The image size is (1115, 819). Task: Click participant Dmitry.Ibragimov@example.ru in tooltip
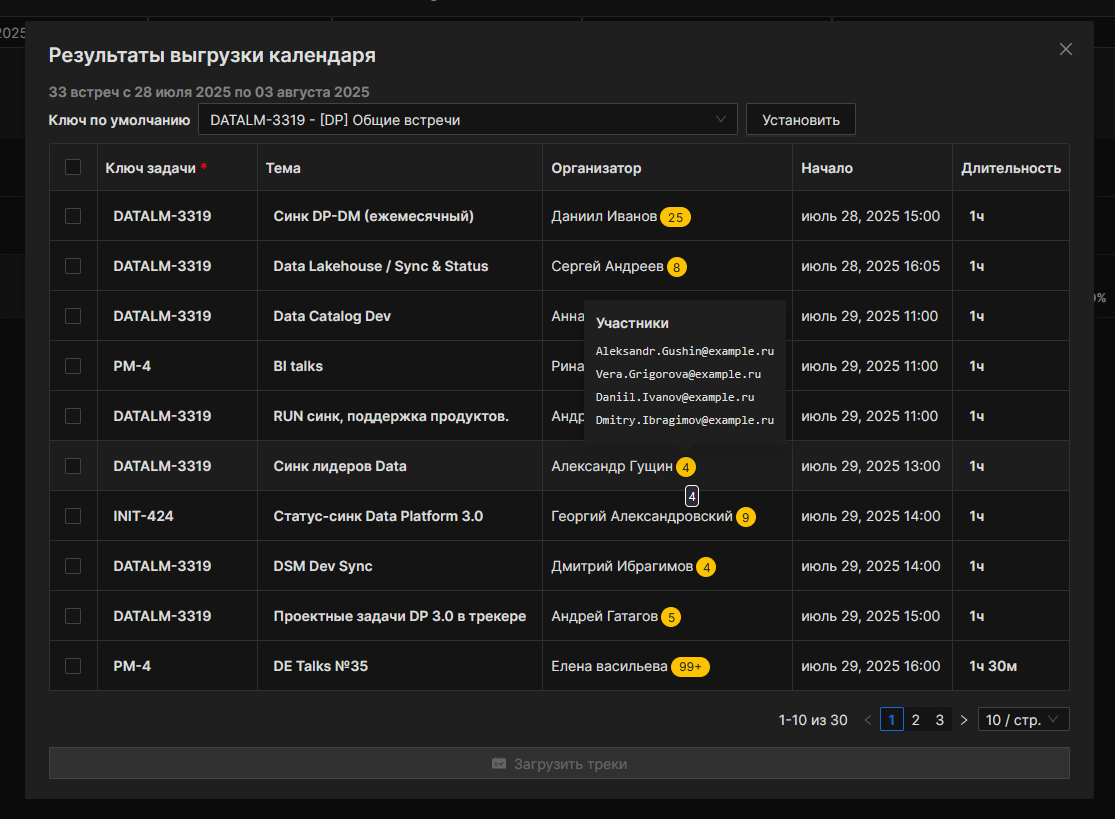(685, 420)
